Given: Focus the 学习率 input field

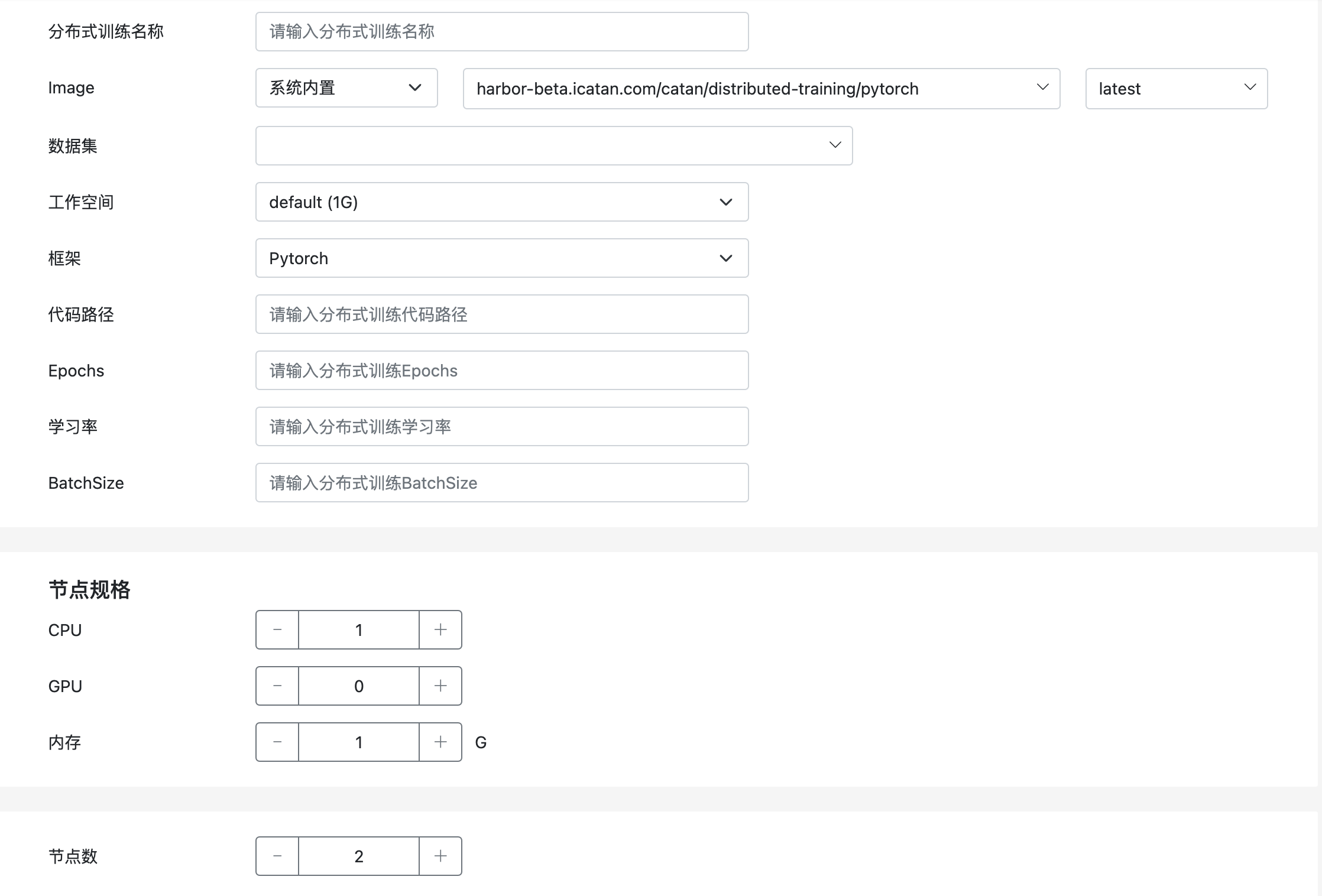Looking at the screenshot, I should click(501, 427).
